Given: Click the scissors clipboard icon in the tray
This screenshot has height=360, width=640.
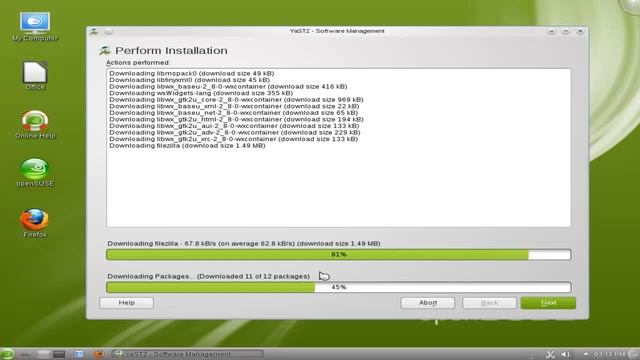Looking at the screenshot, I should 550,354.
